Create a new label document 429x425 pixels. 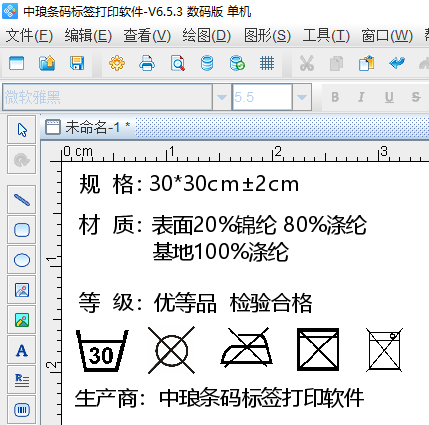(x=17, y=63)
